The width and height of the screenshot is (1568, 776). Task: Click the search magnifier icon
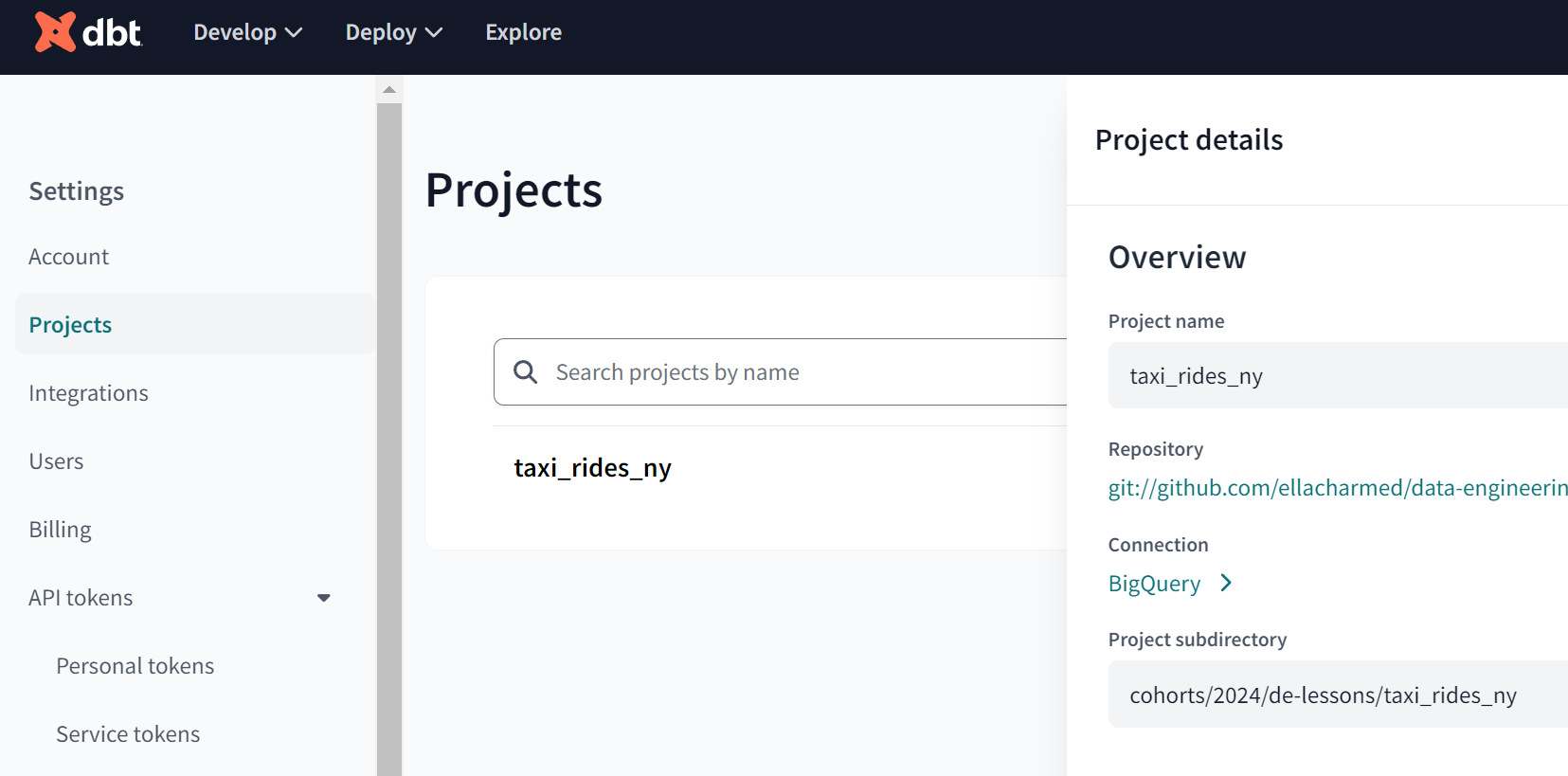click(x=525, y=371)
